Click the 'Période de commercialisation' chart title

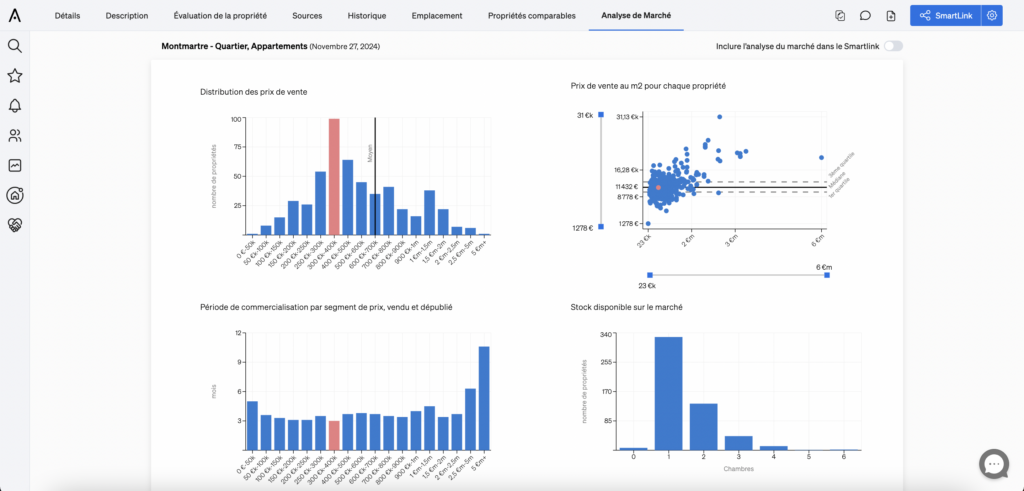click(x=327, y=307)
